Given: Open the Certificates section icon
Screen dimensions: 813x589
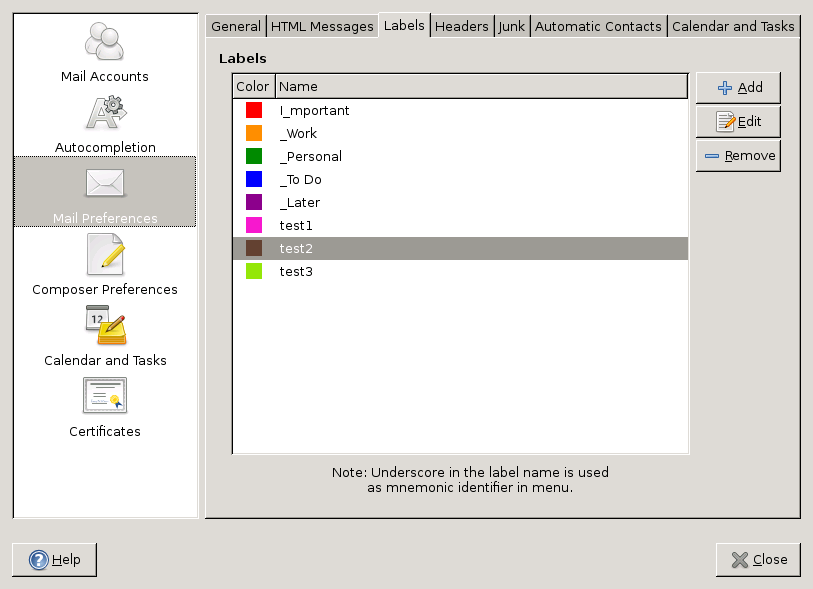Looking at the screenshot, I should (x=105, y=397).
